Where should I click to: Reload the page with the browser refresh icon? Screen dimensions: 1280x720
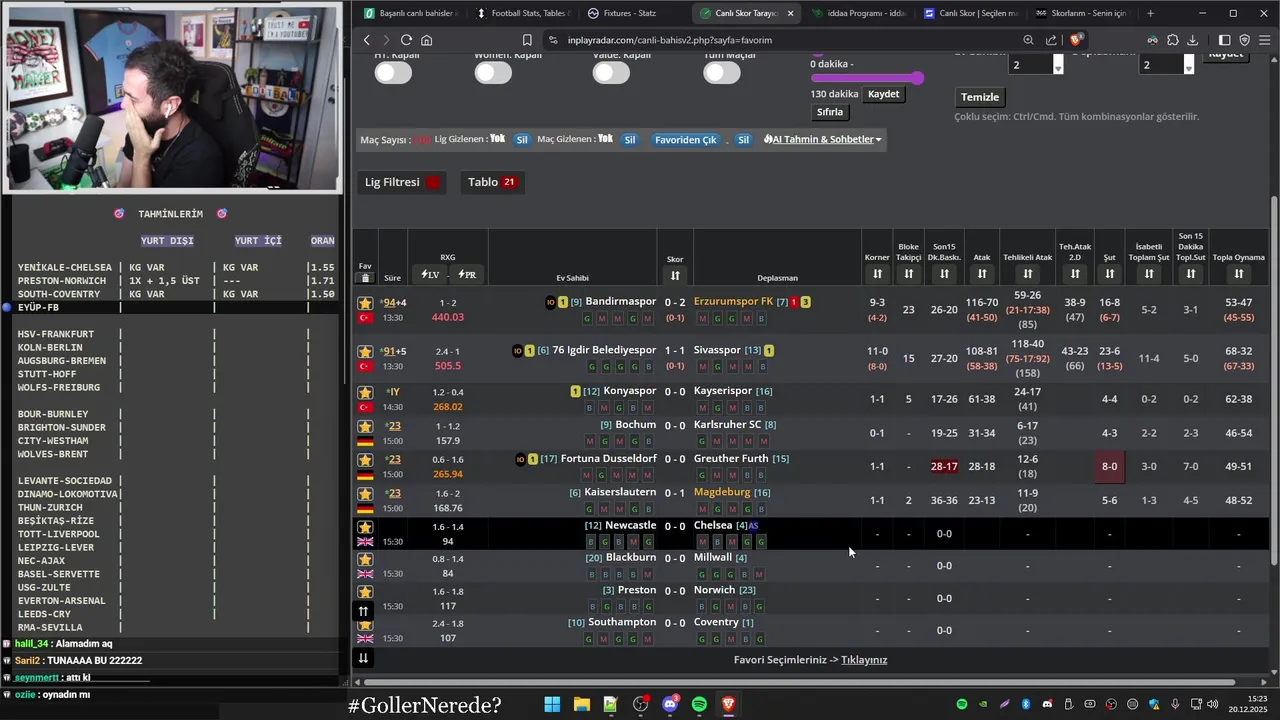click(406, 40)
